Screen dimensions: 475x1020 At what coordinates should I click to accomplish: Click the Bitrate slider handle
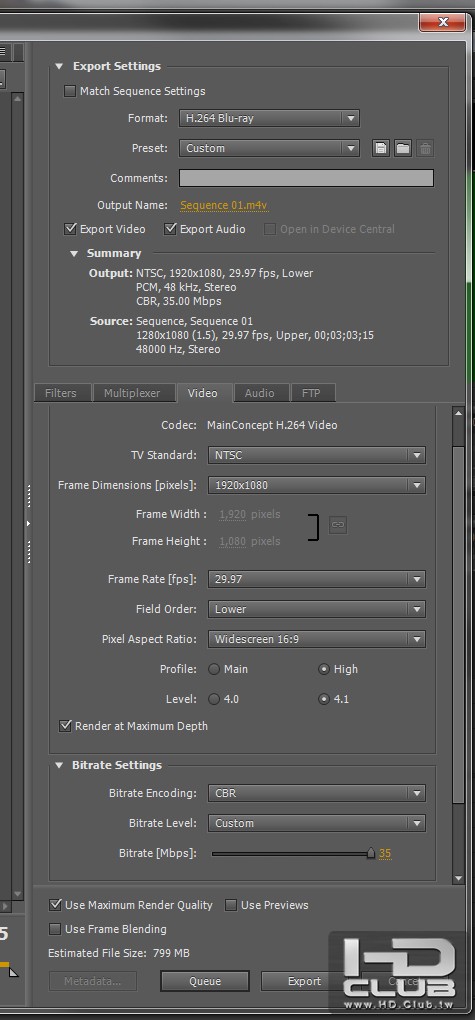click(371, 853)
